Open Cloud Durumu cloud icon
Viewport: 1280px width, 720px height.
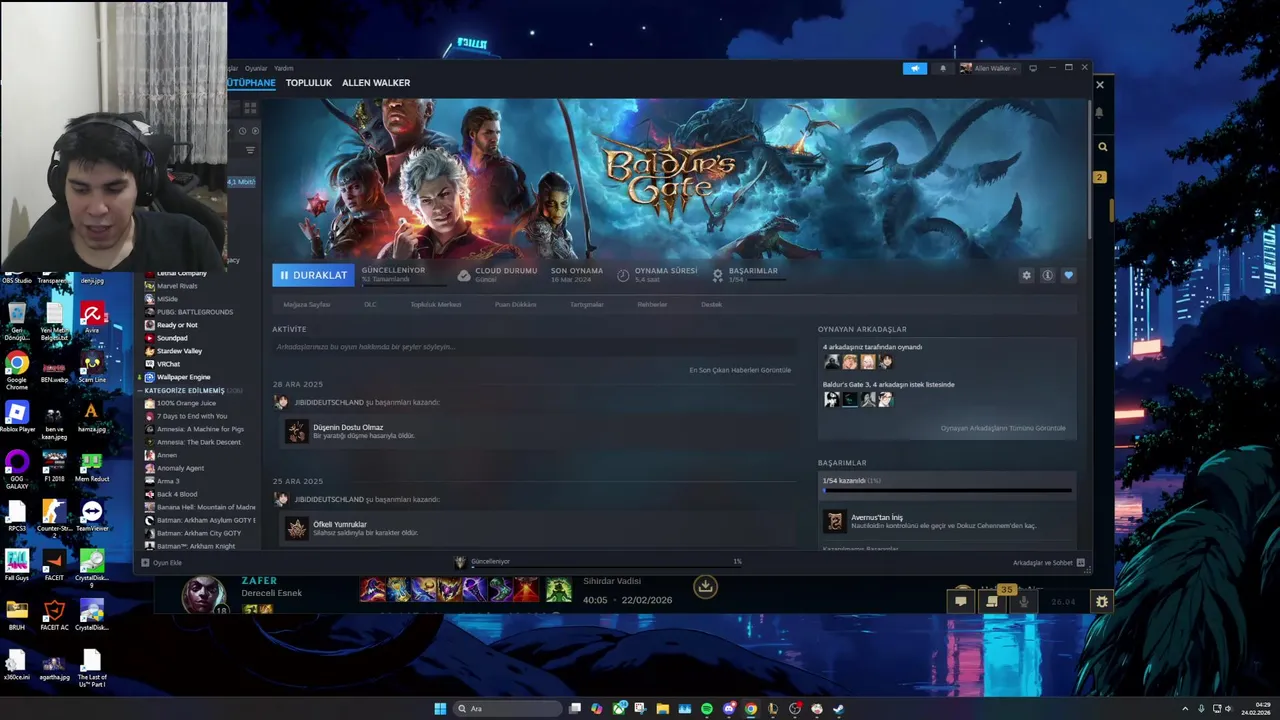pos(464,275)
